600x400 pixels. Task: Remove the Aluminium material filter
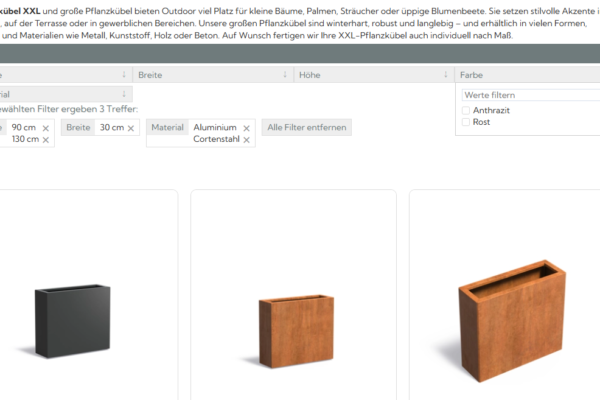(245, 128)
